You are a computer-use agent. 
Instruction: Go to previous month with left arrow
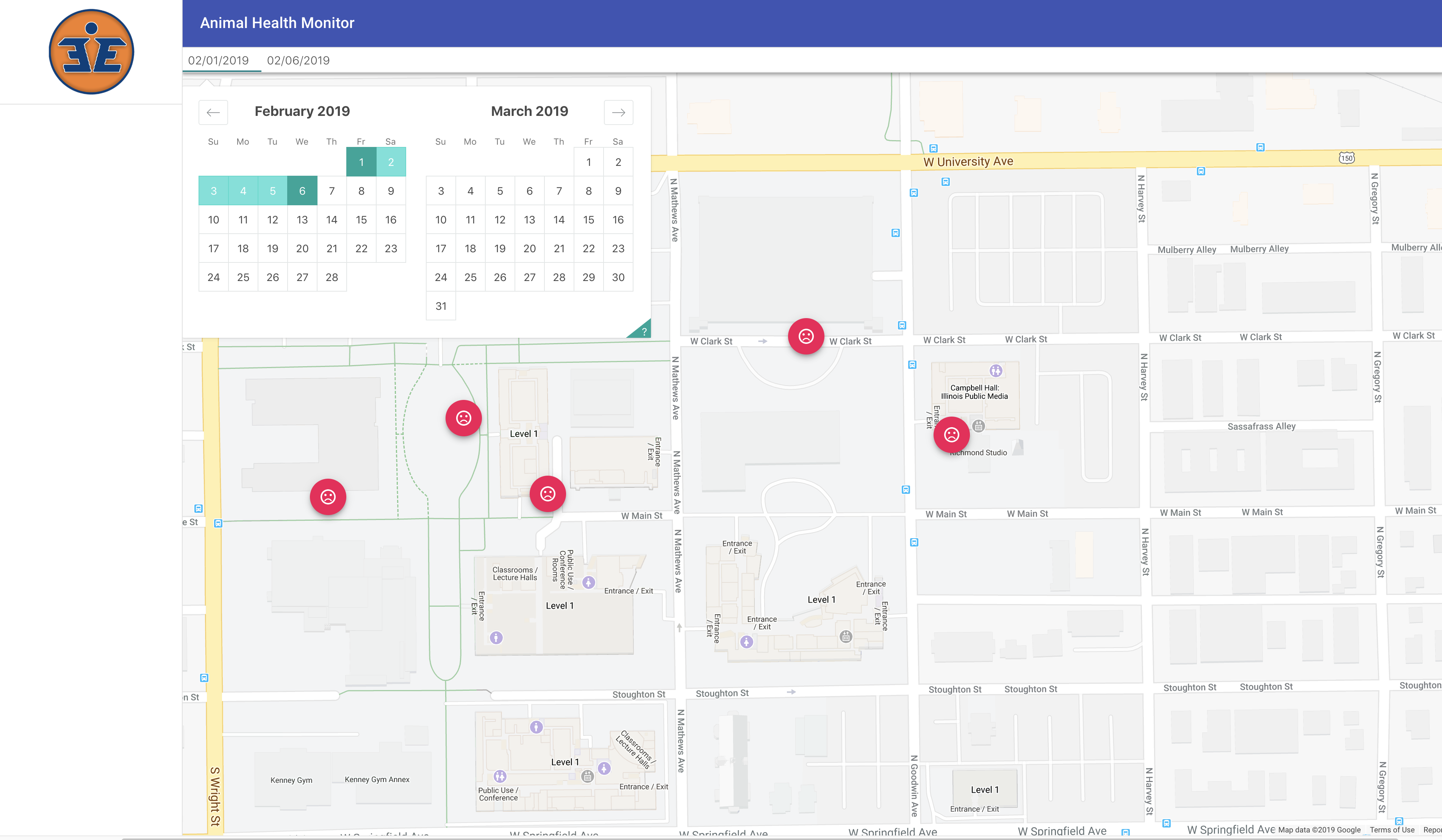coord(213,112)
